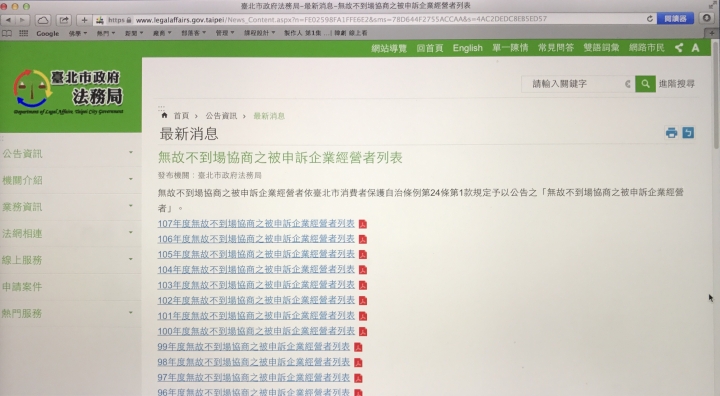Click the blue return/back icon beside printer
720x396 pixels.
click(688, 133)
